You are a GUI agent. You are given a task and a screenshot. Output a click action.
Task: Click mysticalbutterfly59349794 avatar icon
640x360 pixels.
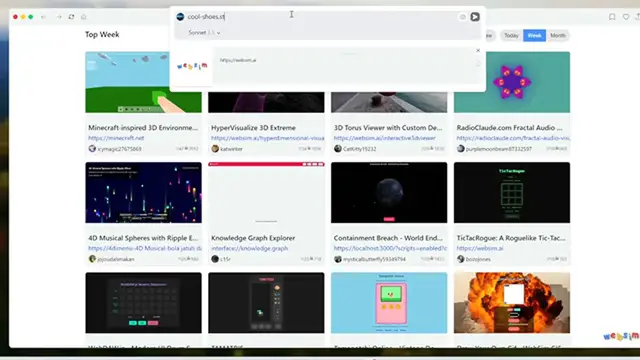[x=338, y=259]
